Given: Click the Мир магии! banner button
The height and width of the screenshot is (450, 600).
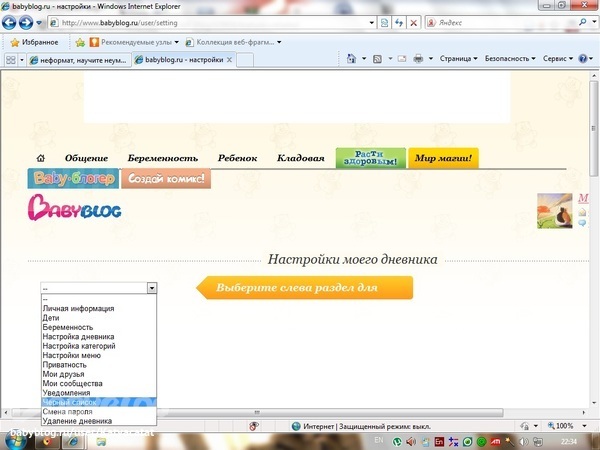Looking at the screenshot, I should point(443,158).
